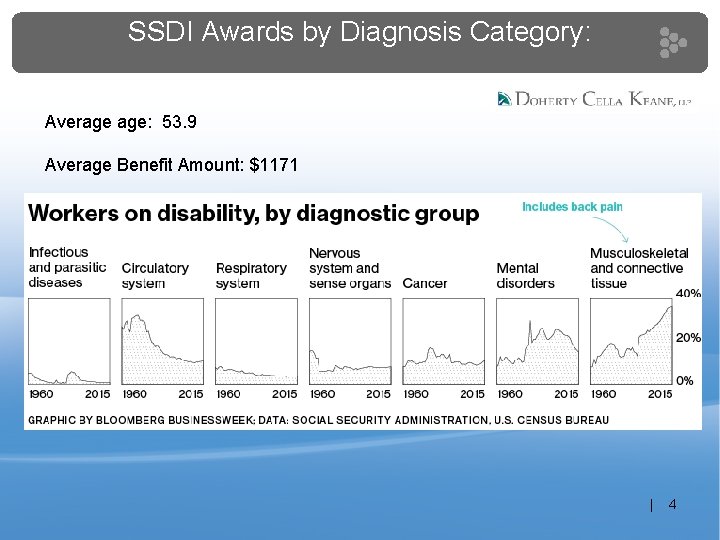Click 1960 under the Cancer chart

[x=416, y=394]
